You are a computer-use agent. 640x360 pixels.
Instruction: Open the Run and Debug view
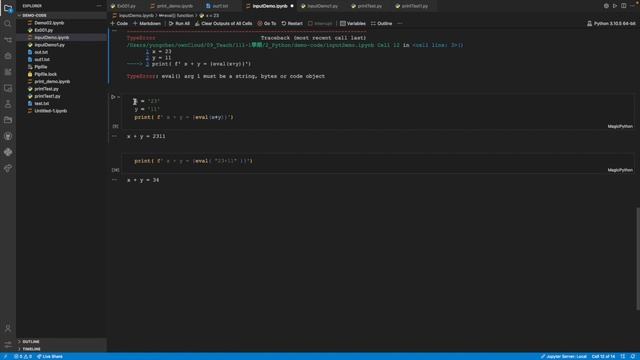click(8, 56)
